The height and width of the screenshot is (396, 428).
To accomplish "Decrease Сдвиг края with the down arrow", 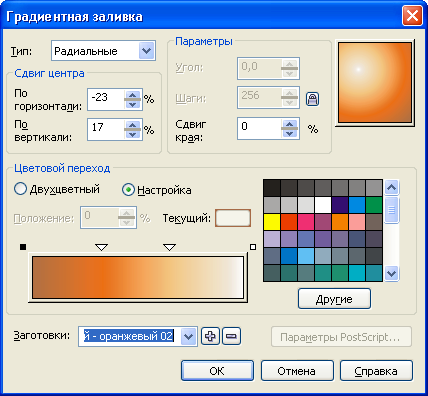I will [x=290, y=133].
